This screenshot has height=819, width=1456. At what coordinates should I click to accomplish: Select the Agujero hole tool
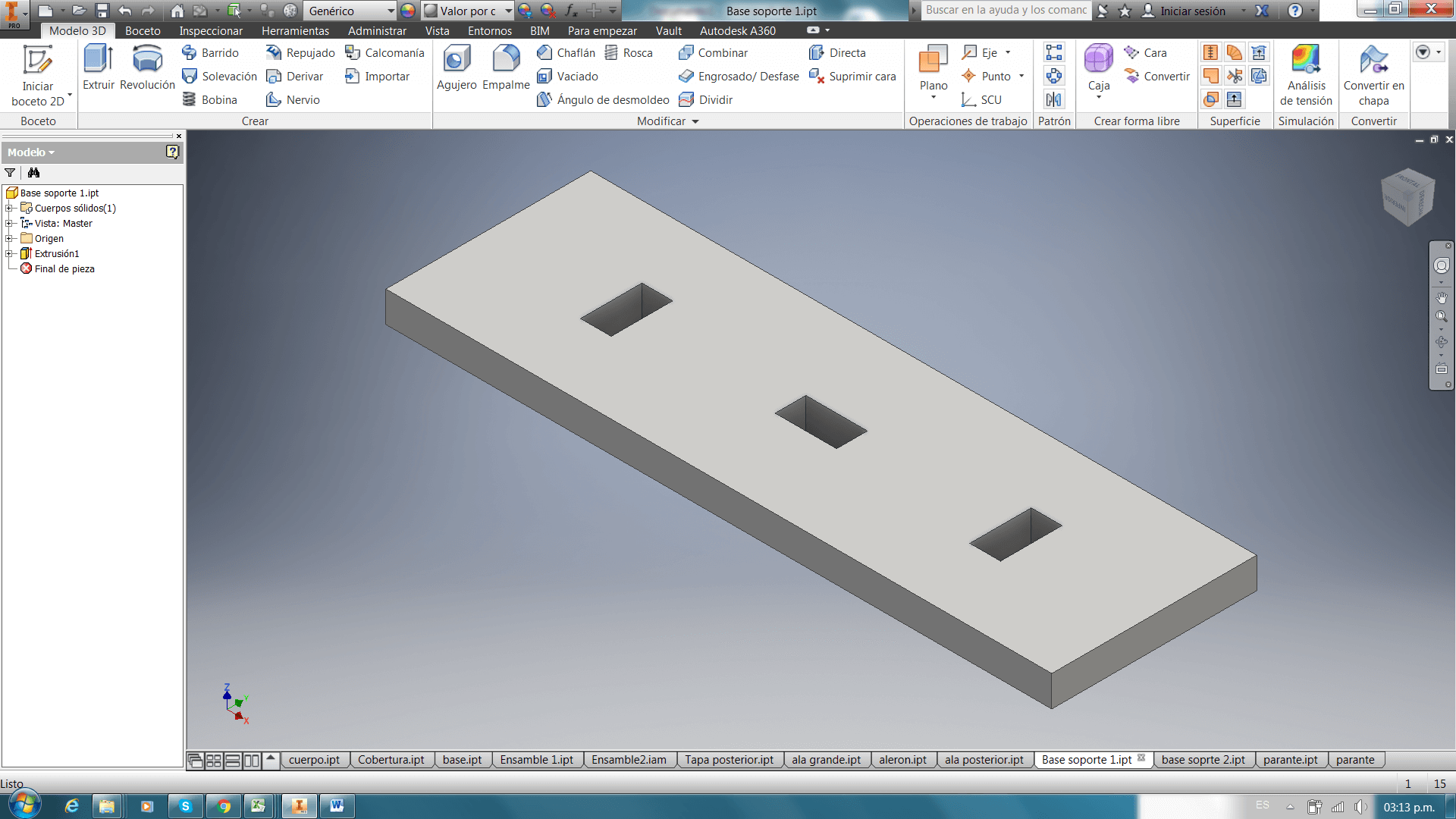point(457,67)
